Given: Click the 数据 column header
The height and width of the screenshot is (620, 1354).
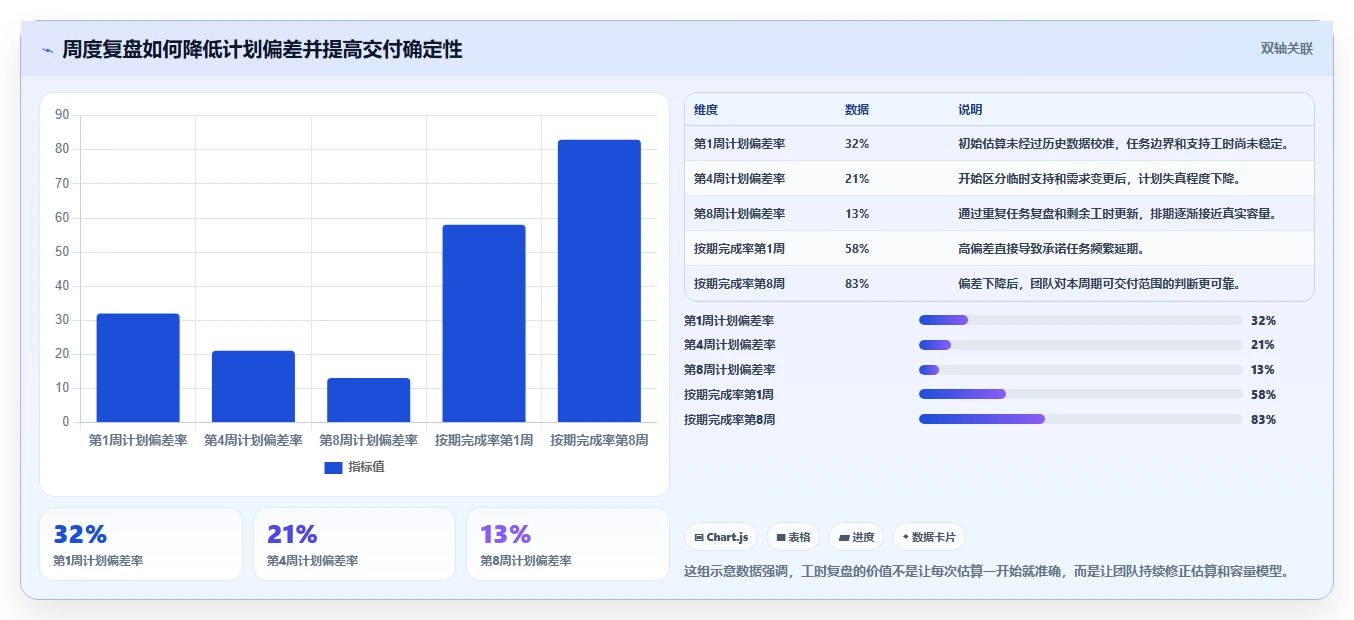Looking at the screenshot, I should [857, 110].
